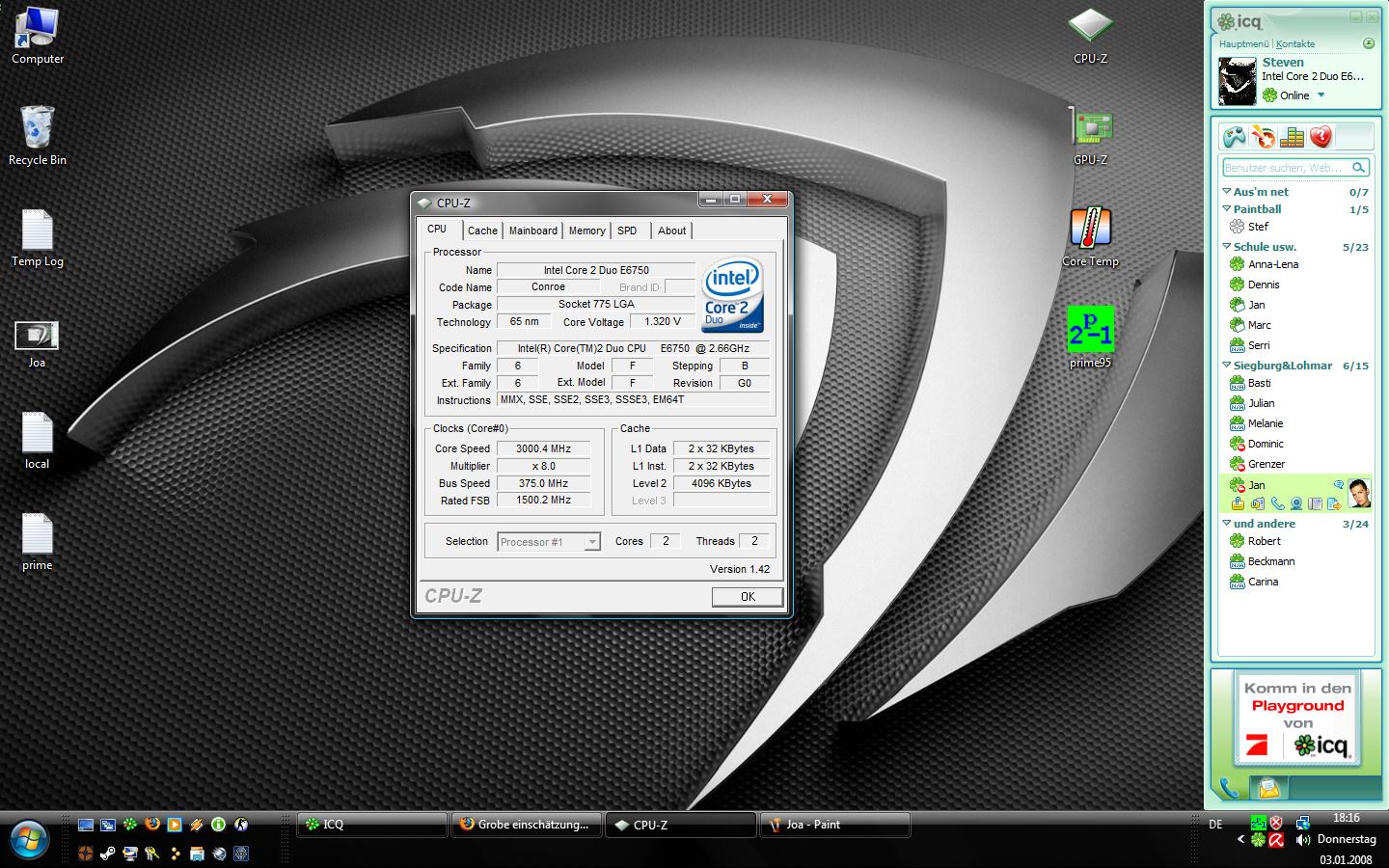Open ICQ heart question mark icon
Image resolution: width=1389 pixels, height=868 pixels.
[1321, 137]
